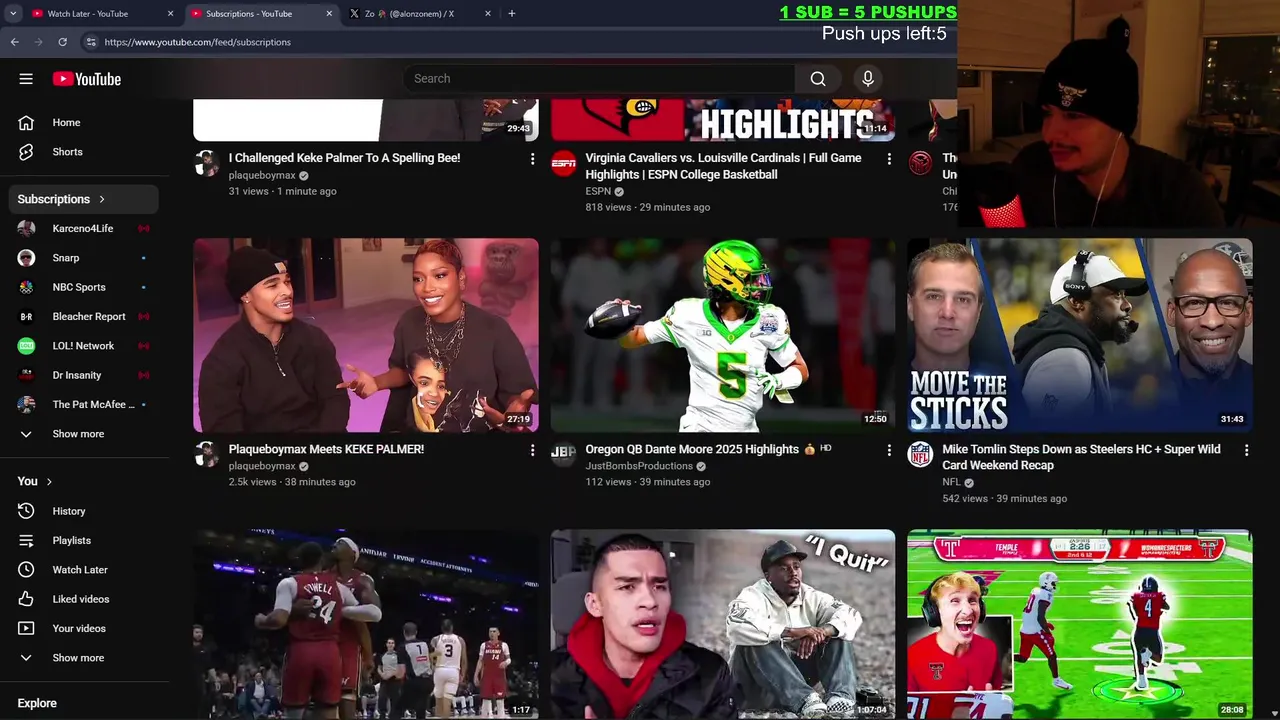Image resolution: width=1280 pixels, height=720 pixels.
Task: Open a new browser tab with plus
Action: click(512, 13)
